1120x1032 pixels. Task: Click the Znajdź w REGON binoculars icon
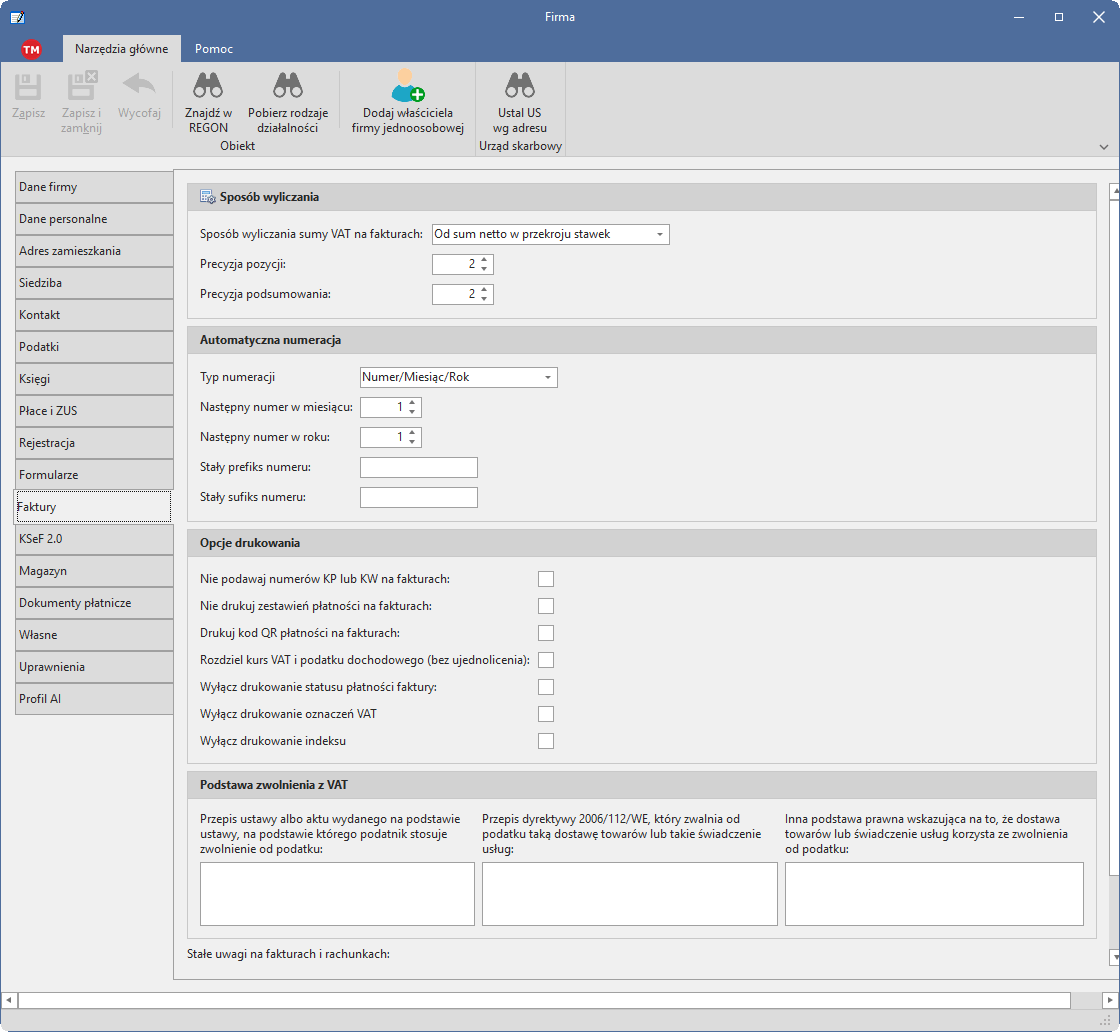(x=208, y=85)
